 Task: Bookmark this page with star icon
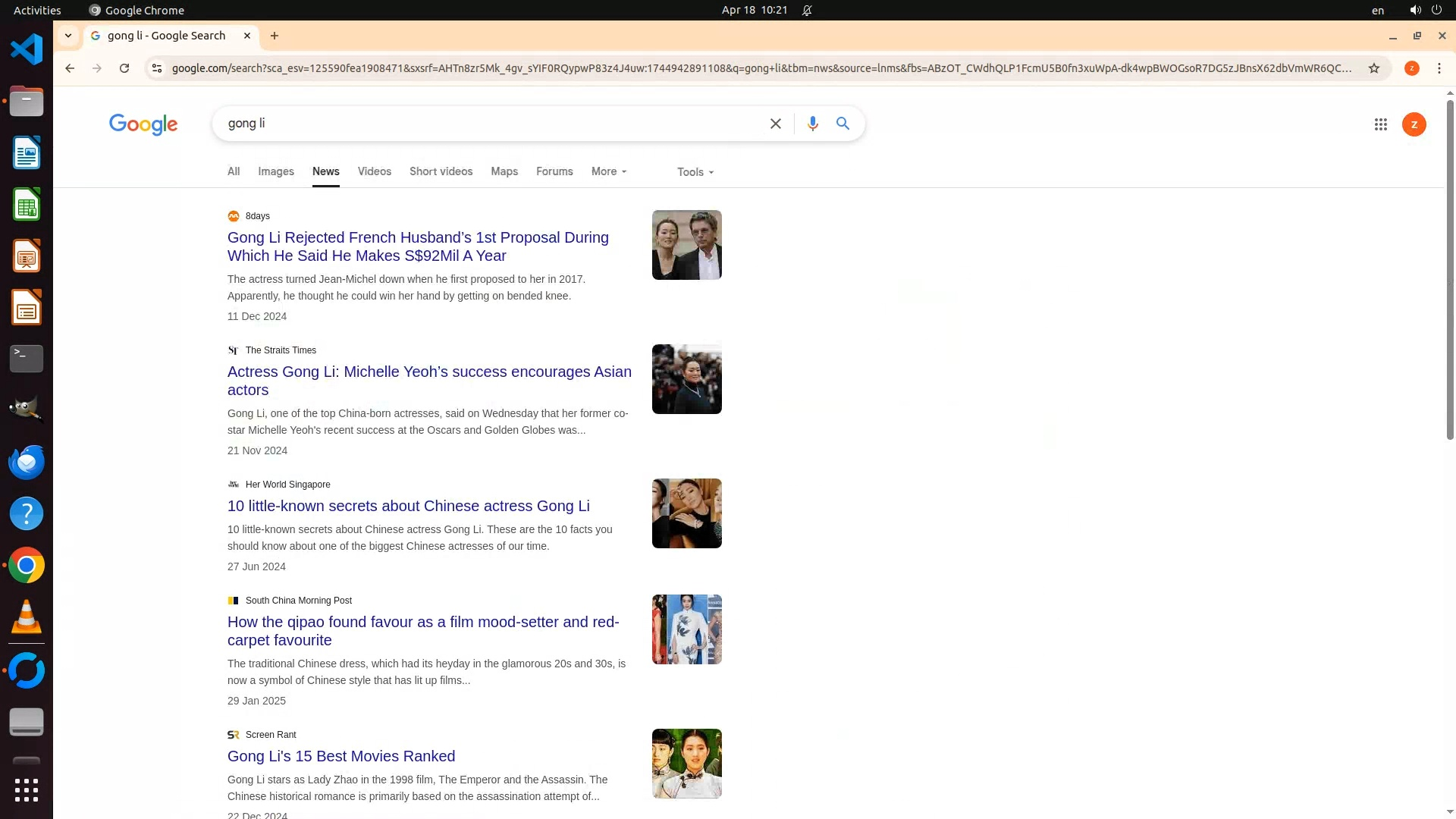pyautogui.click(x=1373, y=68)
